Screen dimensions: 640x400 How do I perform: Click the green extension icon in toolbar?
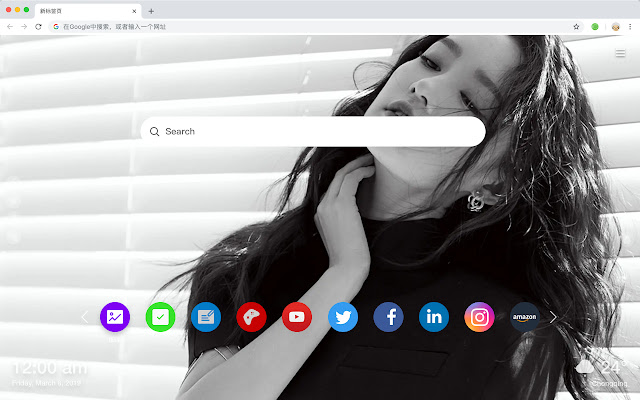pyautogui.click(x=595, y=27)
